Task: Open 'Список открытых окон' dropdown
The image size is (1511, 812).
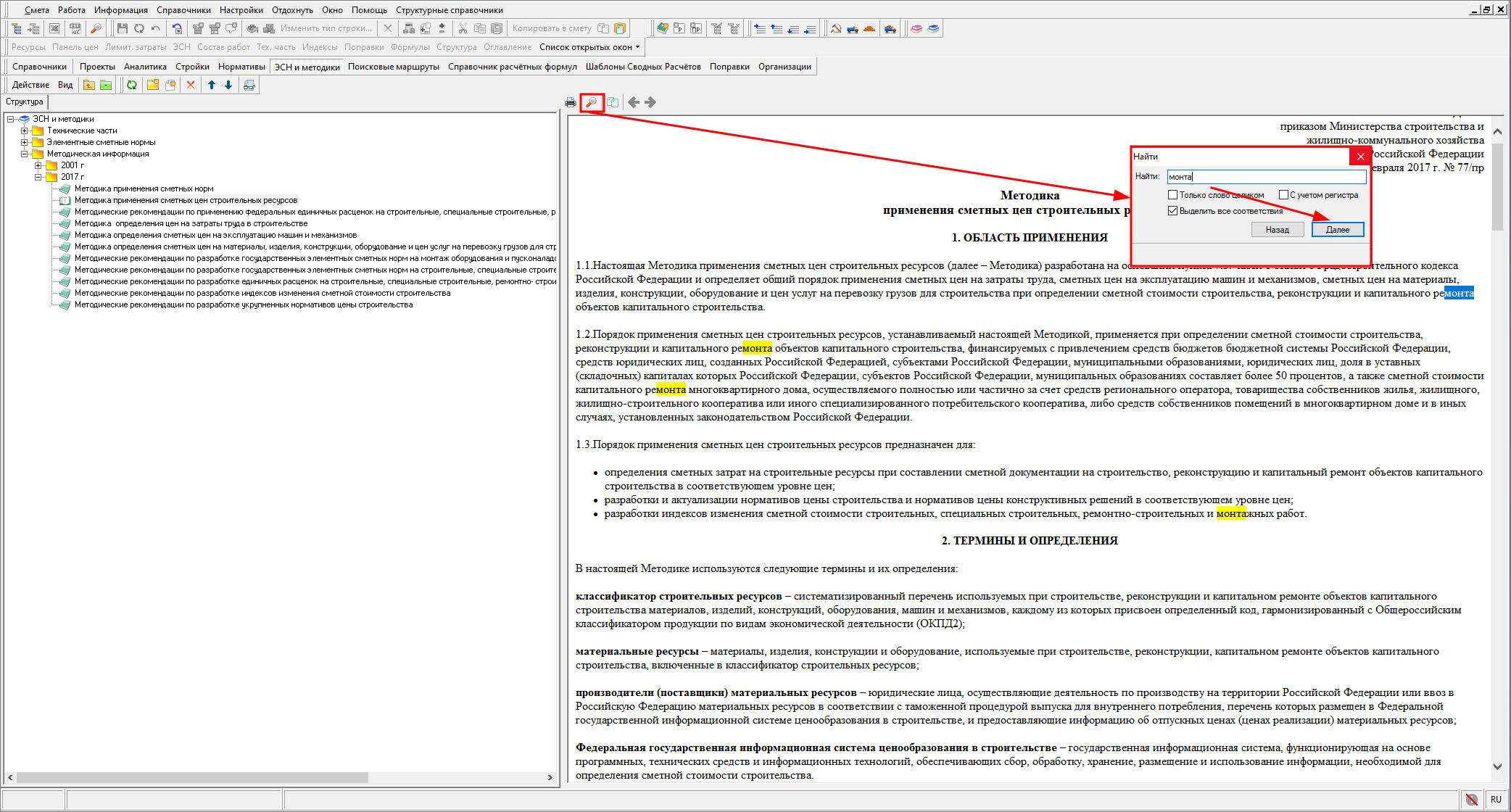Action: point(589,47)
